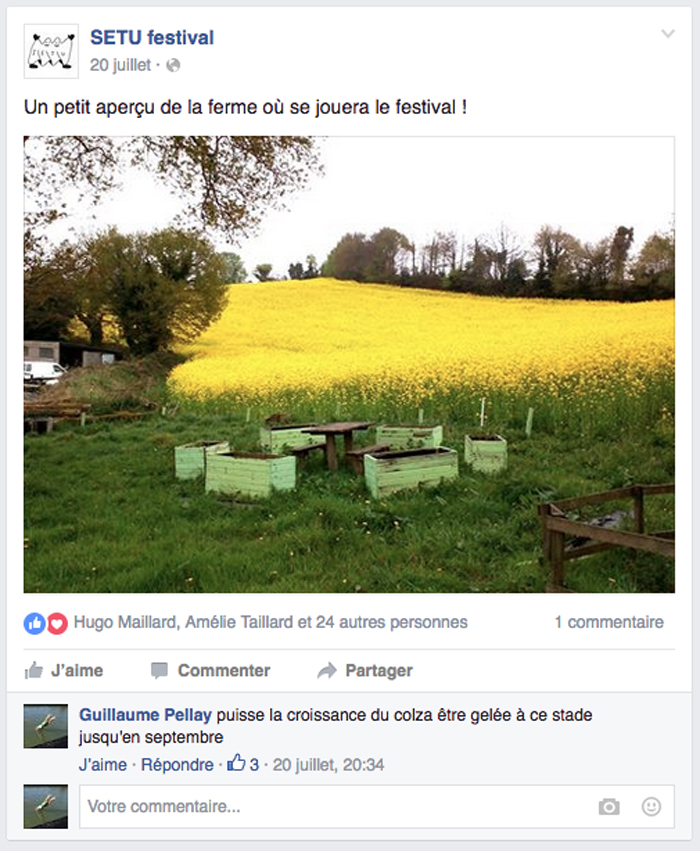Like the post with J'aime button
The width and height of the screenshot is (700, 851).
(63, 671)
